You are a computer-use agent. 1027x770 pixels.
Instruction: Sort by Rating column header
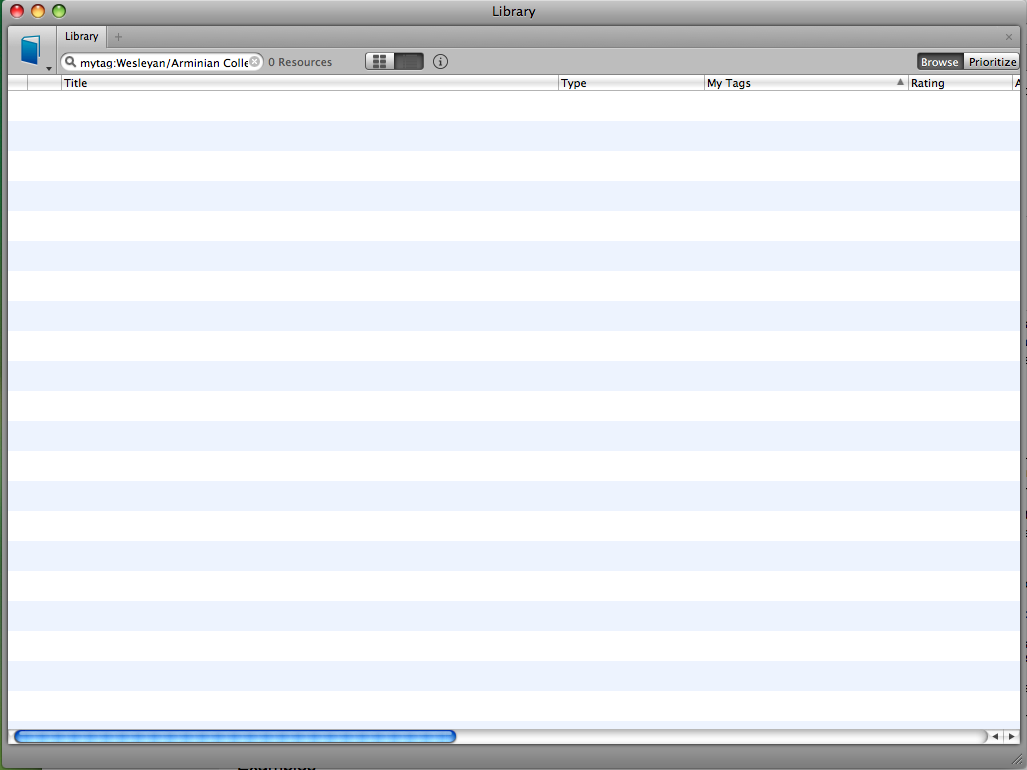point(960,83)
